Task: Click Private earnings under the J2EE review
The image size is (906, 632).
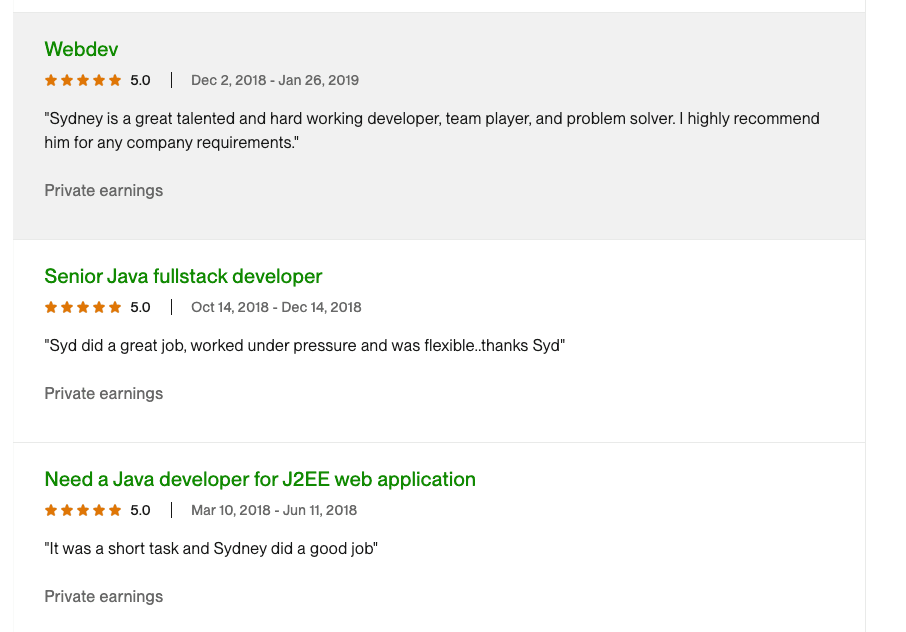Action: 103,596
